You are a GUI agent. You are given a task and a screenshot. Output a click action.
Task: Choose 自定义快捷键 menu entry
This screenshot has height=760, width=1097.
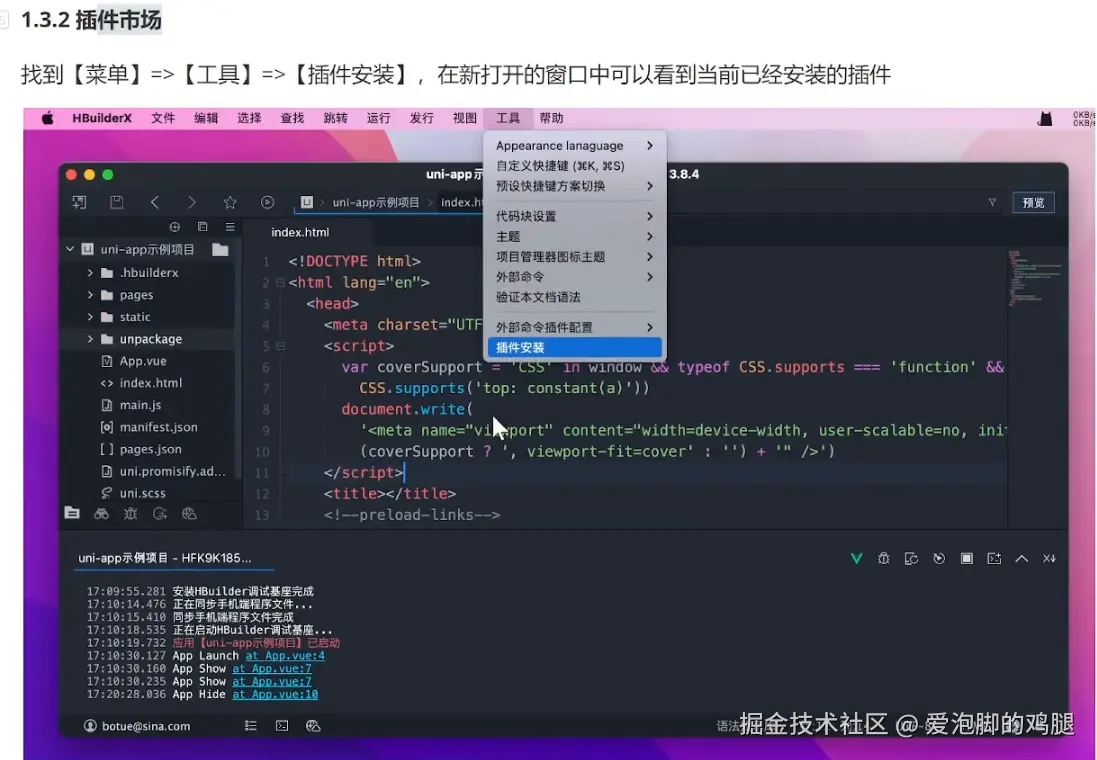point(574,166)
